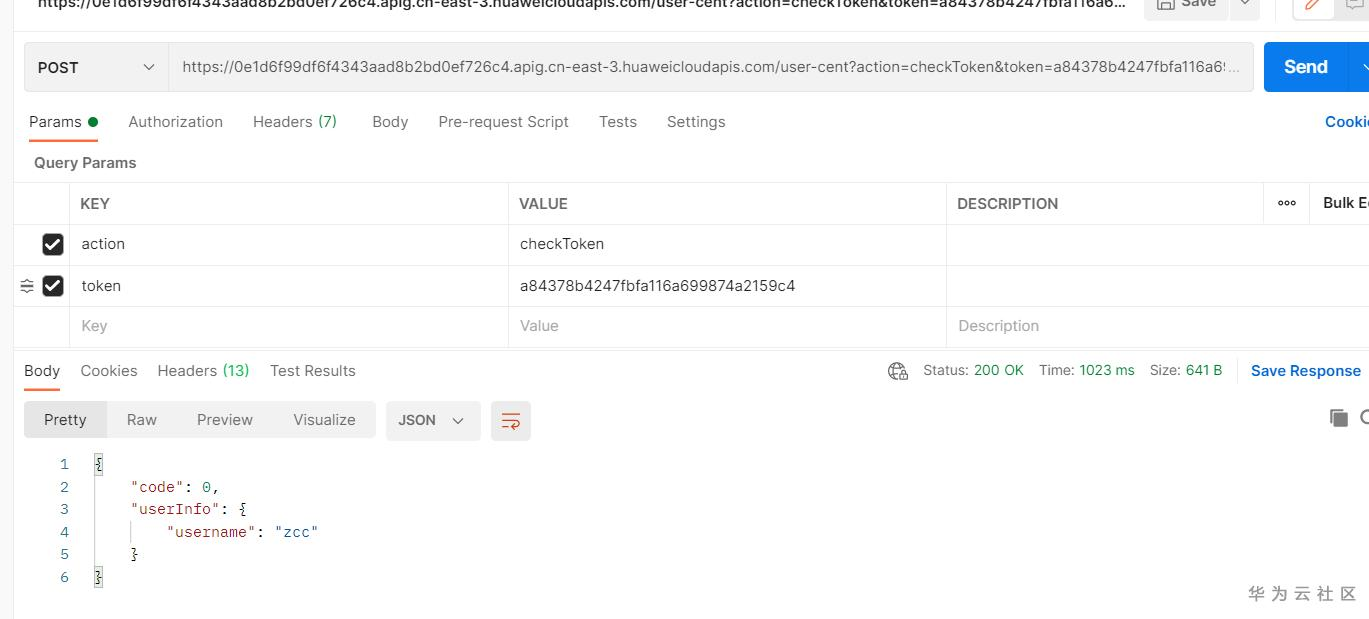Click the checkToken value cell

tap(727, 244)
